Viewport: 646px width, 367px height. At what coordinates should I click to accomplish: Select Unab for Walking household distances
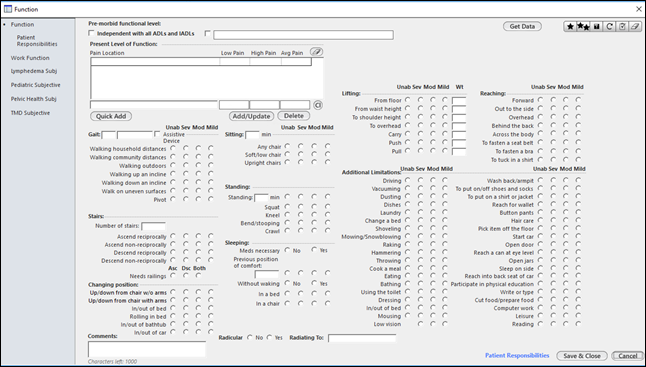173,147
